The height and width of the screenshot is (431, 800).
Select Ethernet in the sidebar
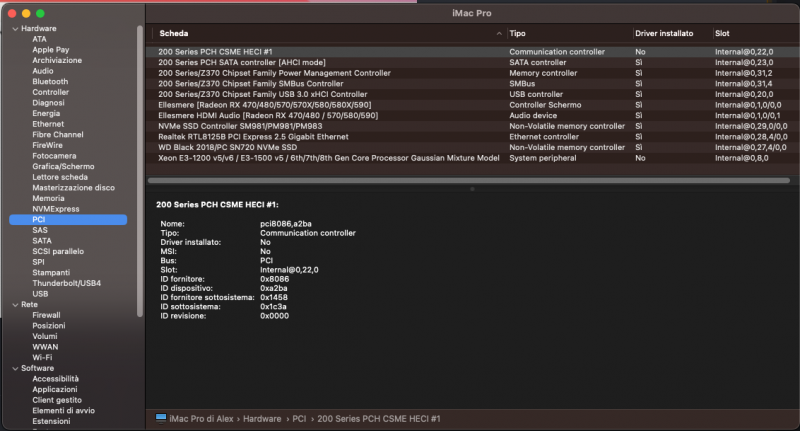click(48, 124)
